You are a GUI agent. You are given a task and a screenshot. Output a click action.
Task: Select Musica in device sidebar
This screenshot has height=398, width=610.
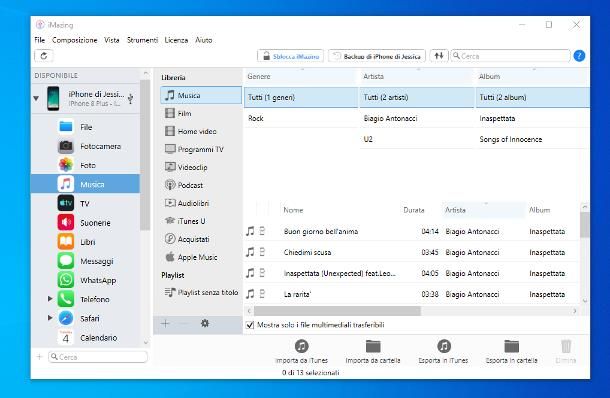pyautogui.click(x=85, y=184)
